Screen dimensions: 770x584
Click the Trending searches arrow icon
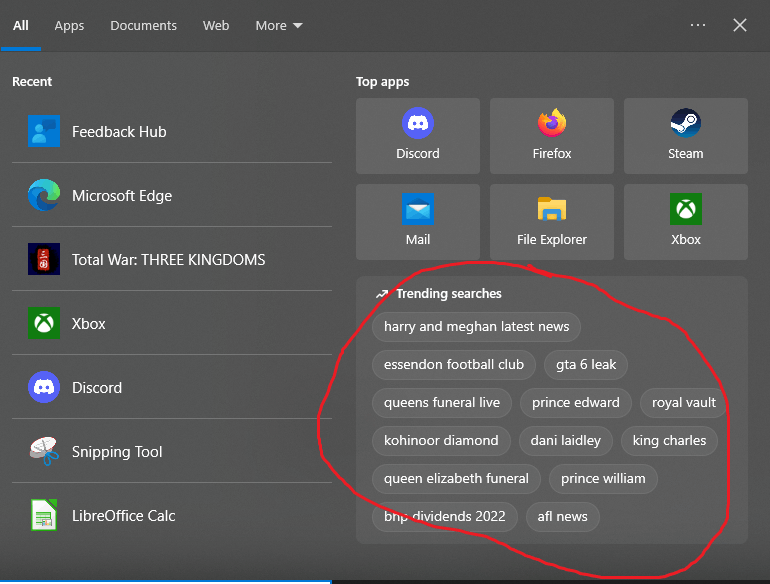tap(382, 294)
